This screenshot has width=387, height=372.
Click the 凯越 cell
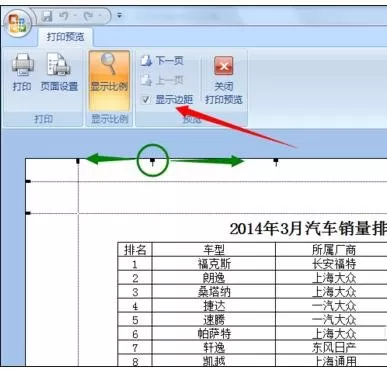point(214,361)
